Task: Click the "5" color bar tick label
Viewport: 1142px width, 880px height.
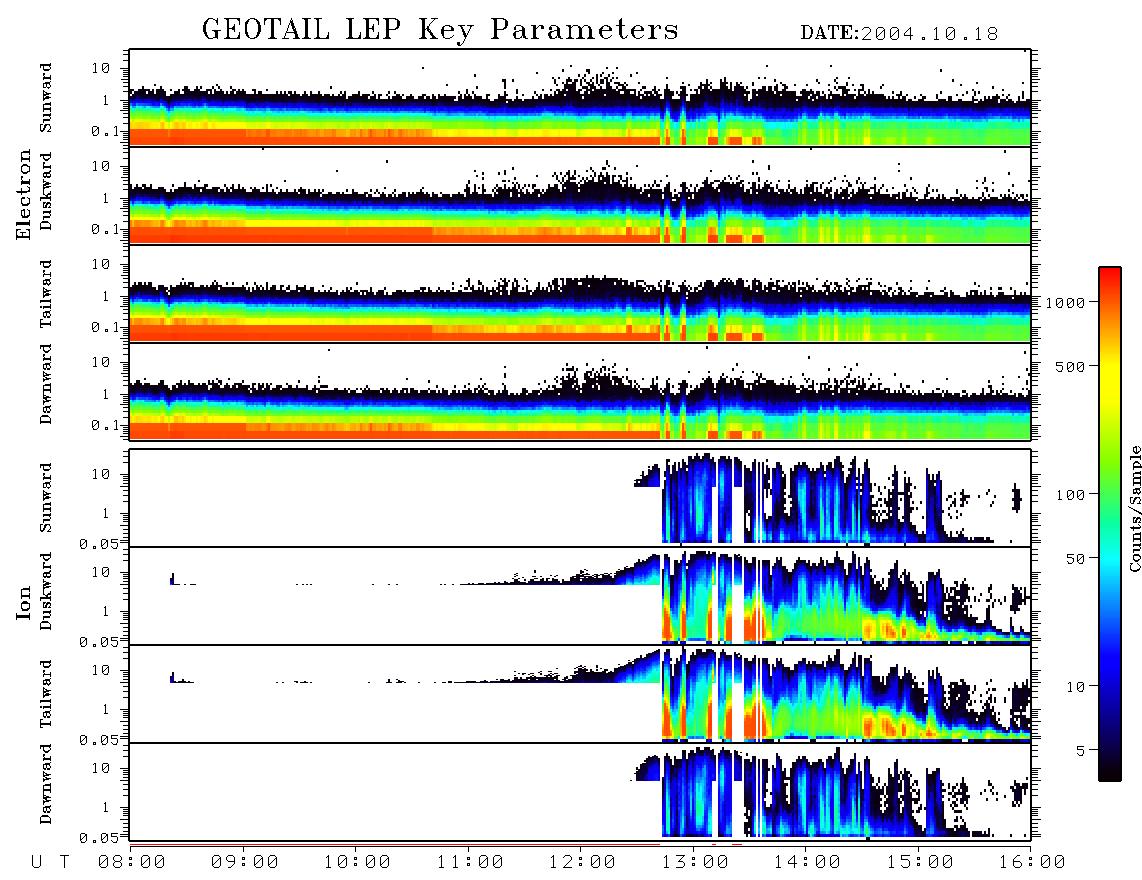Action: click(1081, 751)
